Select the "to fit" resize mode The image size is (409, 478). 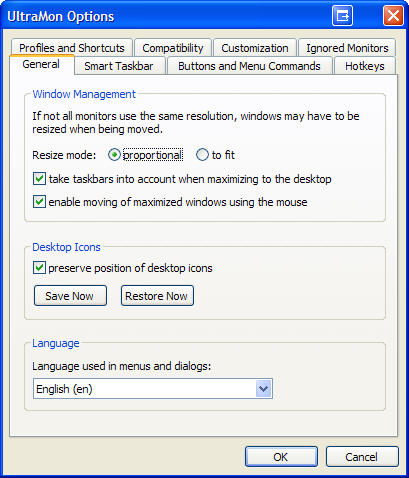[202, 155]
